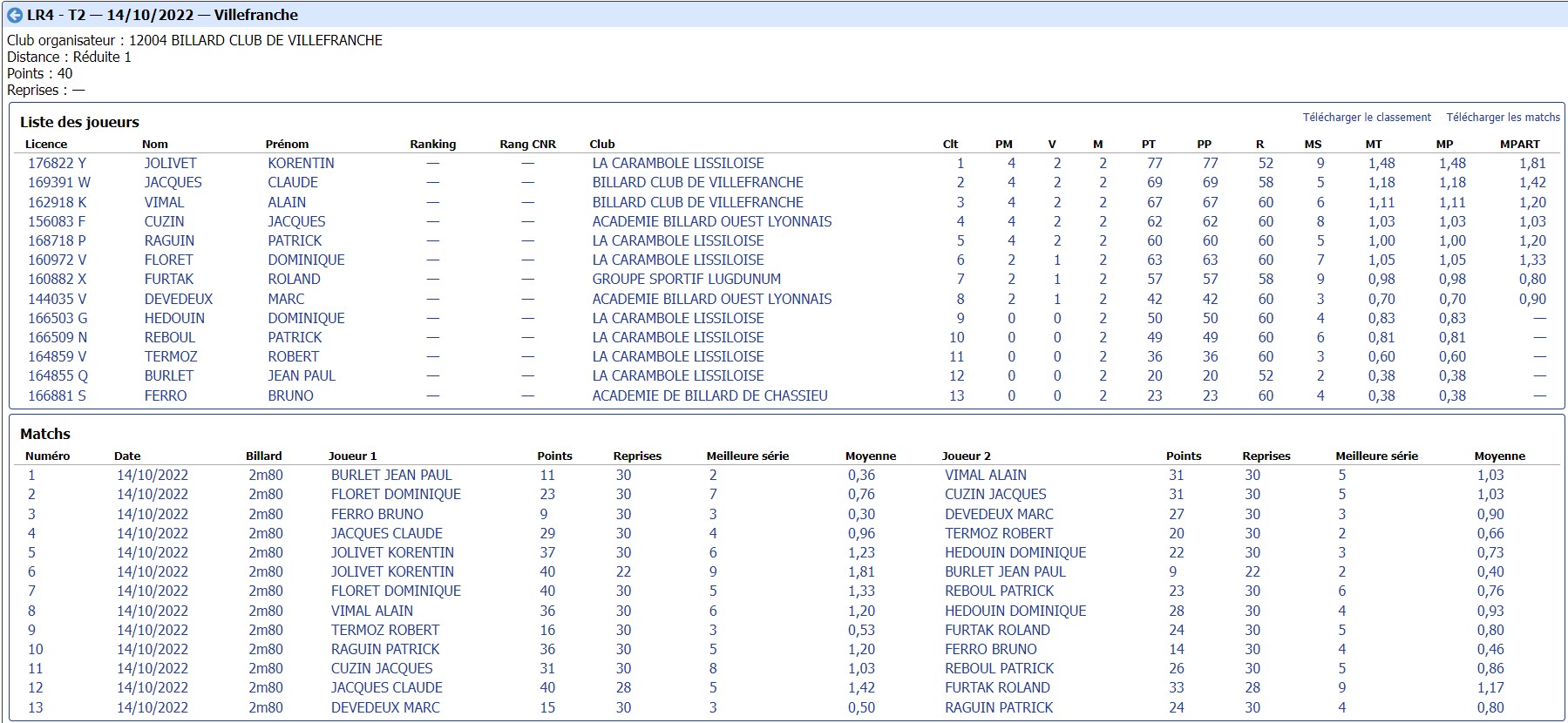Click Meilleure série header for Joueur 1
1568x723 pixels.
tap(747, 456)
